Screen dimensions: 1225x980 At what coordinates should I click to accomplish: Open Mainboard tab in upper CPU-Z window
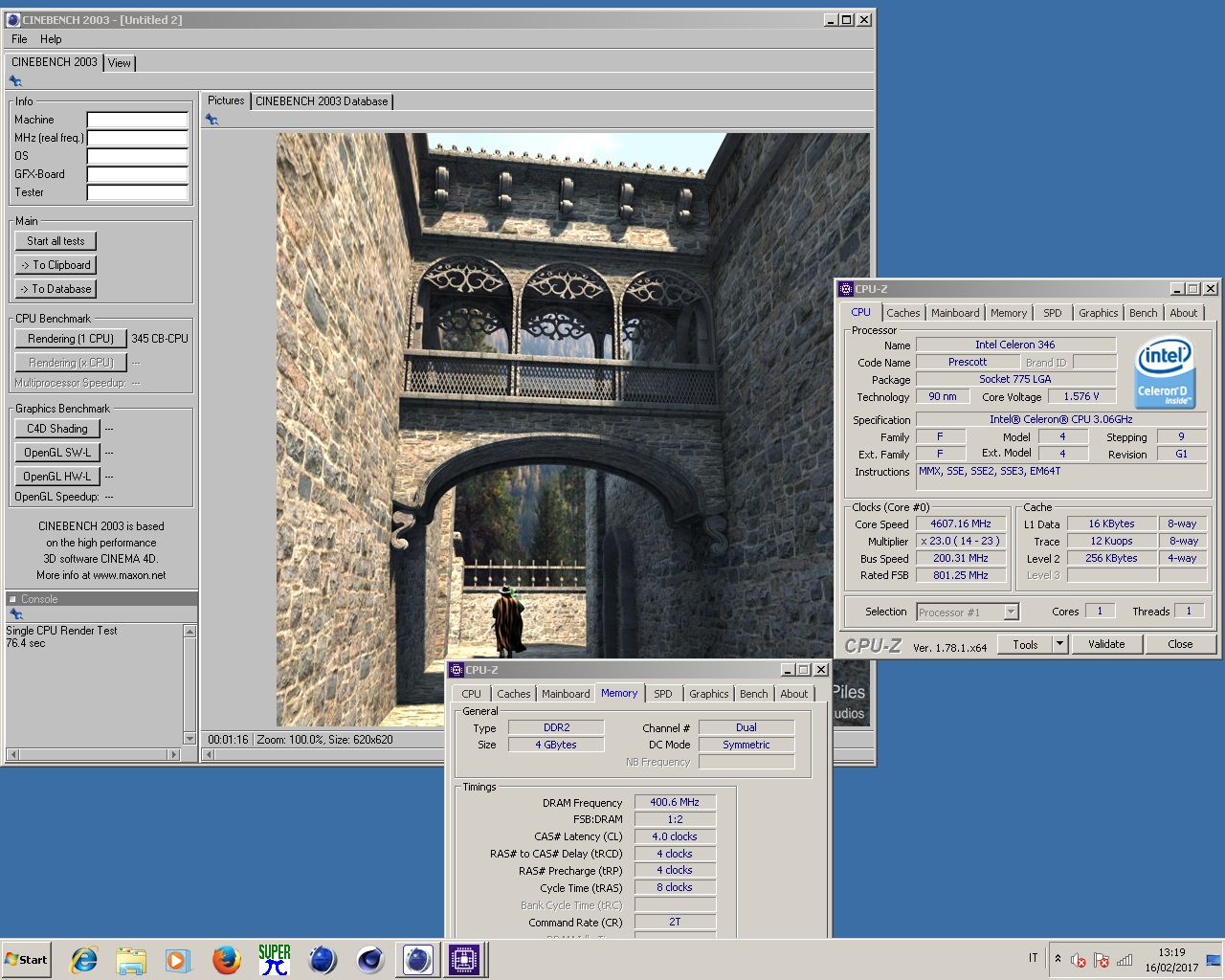[955, 313]
